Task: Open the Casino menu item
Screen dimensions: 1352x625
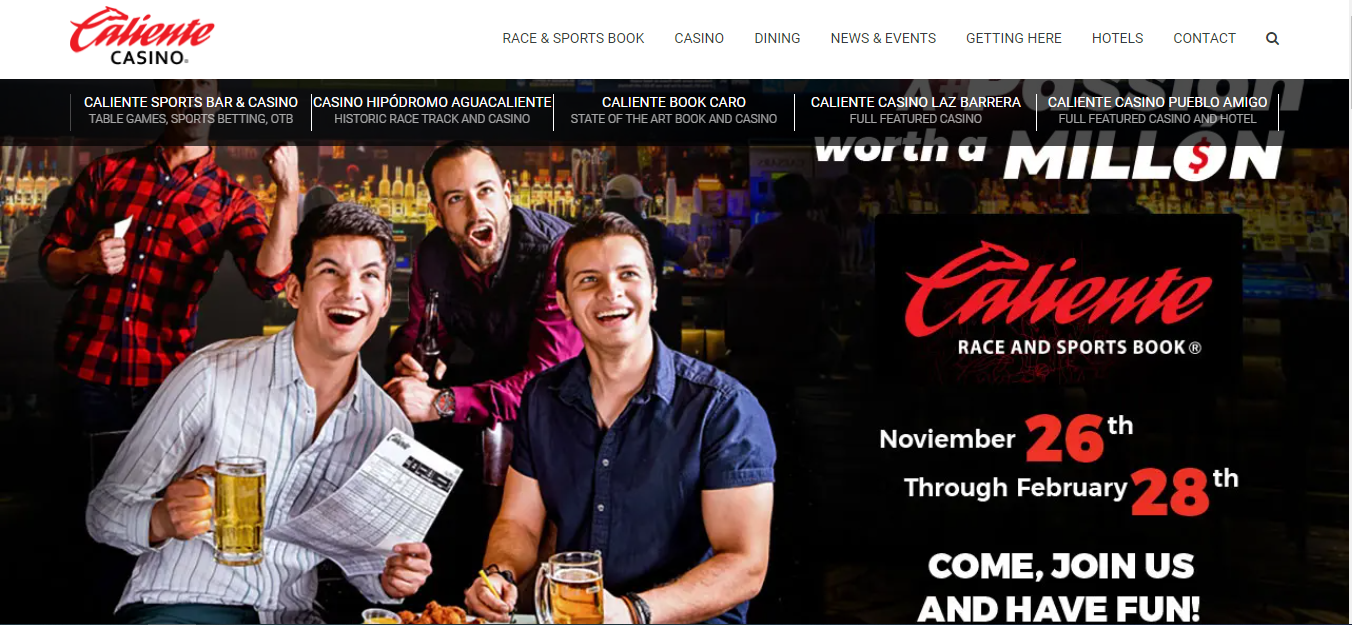Action: [699, 38]
